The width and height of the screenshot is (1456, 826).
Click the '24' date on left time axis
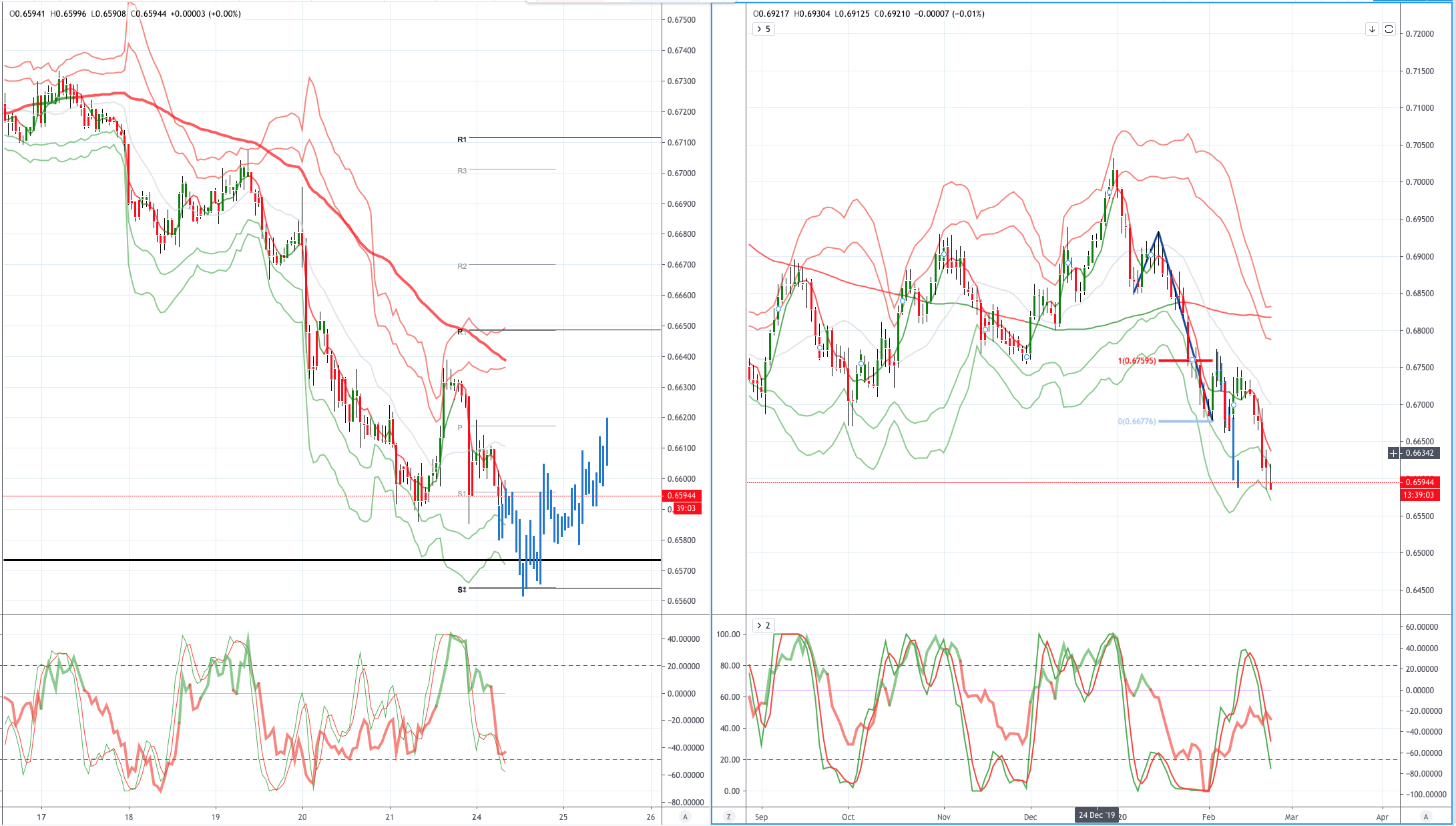pos(477,817)
